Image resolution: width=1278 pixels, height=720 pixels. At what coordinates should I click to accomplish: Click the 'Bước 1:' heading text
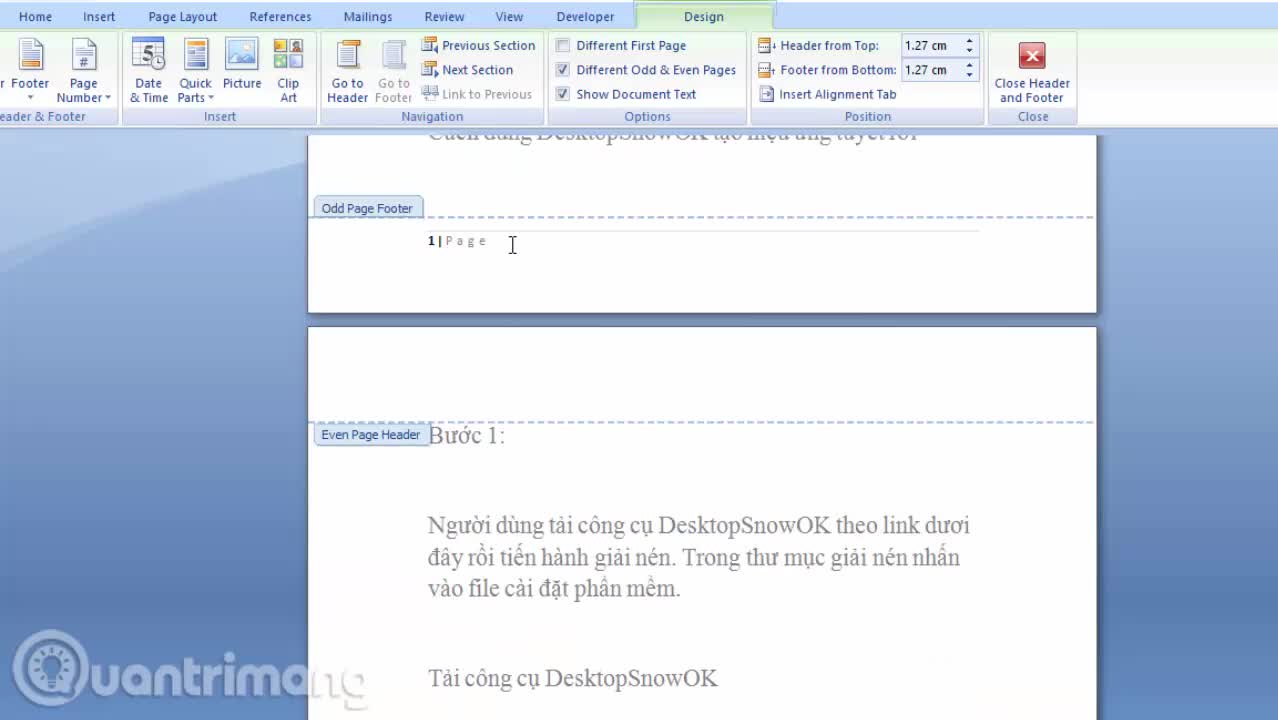(x=467, y=436)
